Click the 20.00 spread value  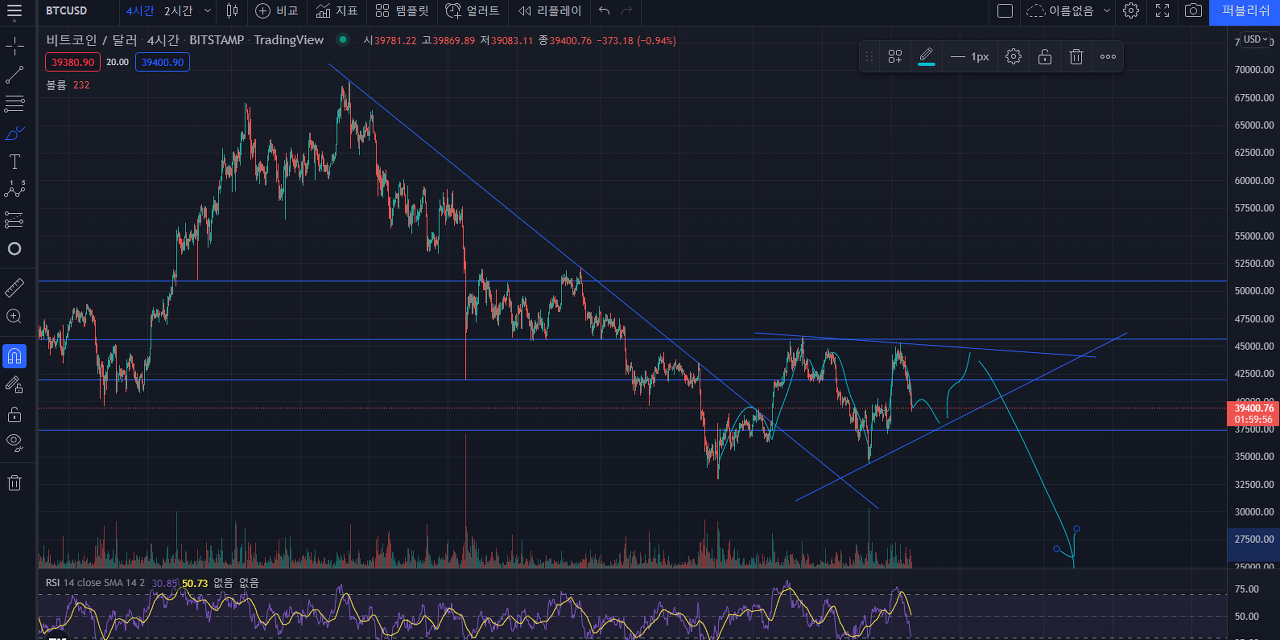pyautogui.click(x=118, y=62)
